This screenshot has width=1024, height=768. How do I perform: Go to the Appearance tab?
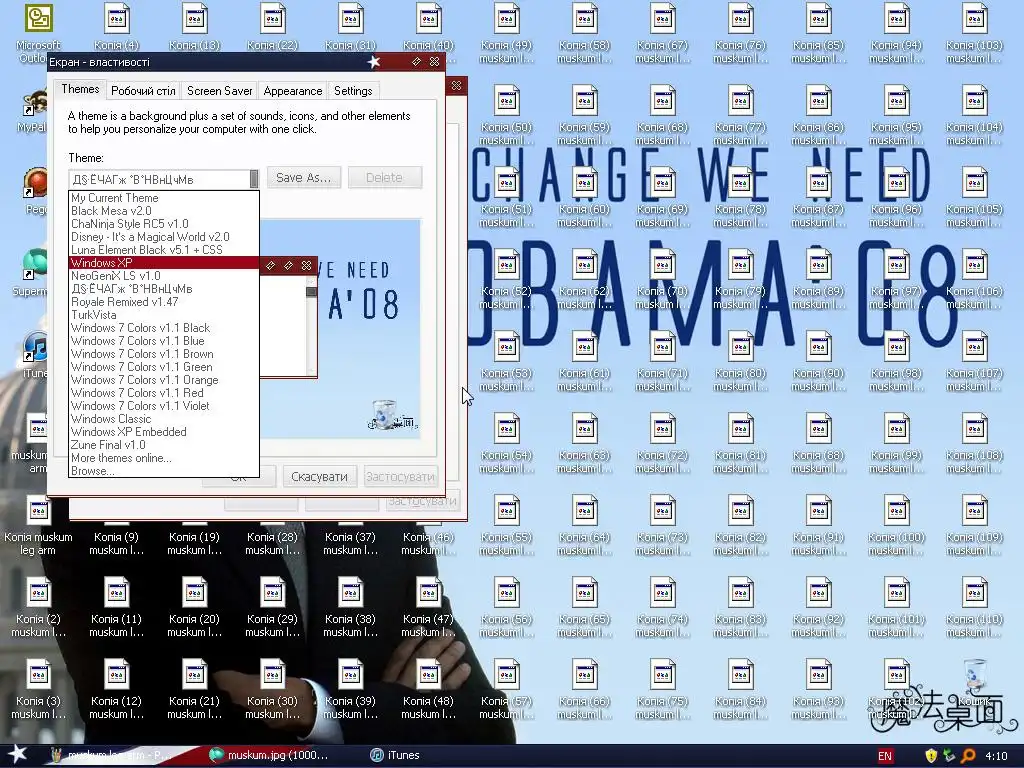pyautogui.click(x=293, y=91)
